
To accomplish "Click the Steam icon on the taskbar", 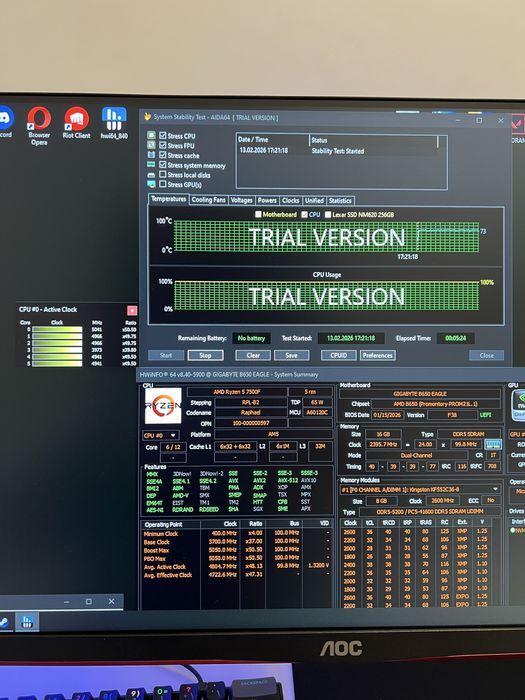I will [5, 622].
